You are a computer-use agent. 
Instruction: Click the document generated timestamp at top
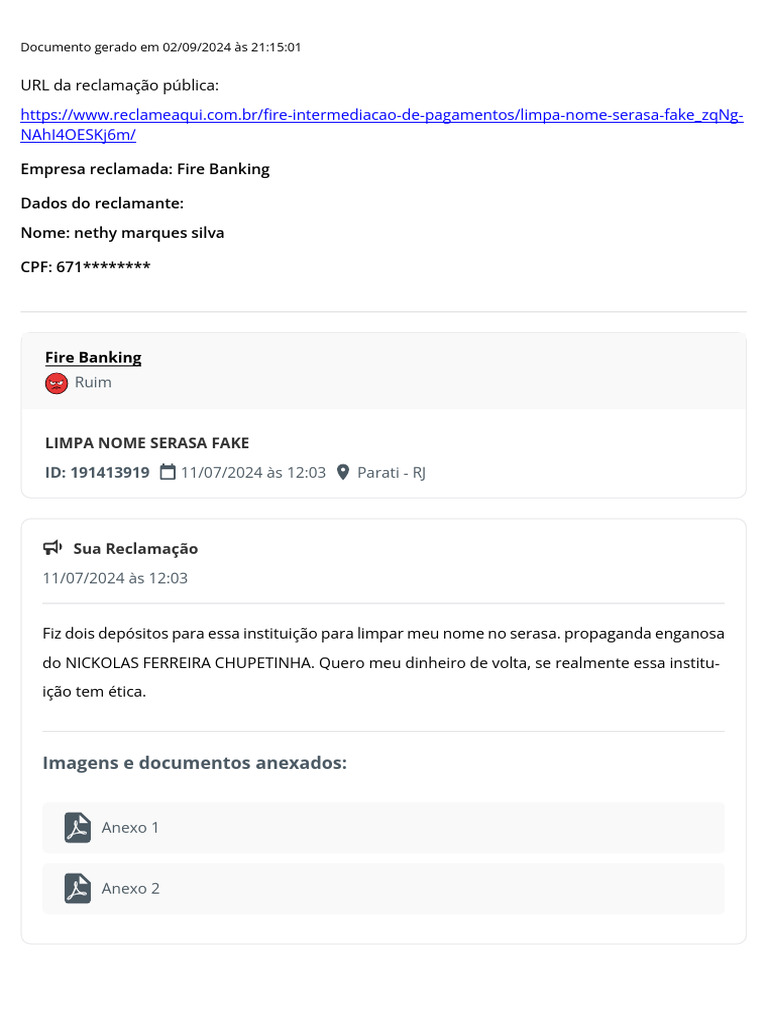click(x=161, y=47)
